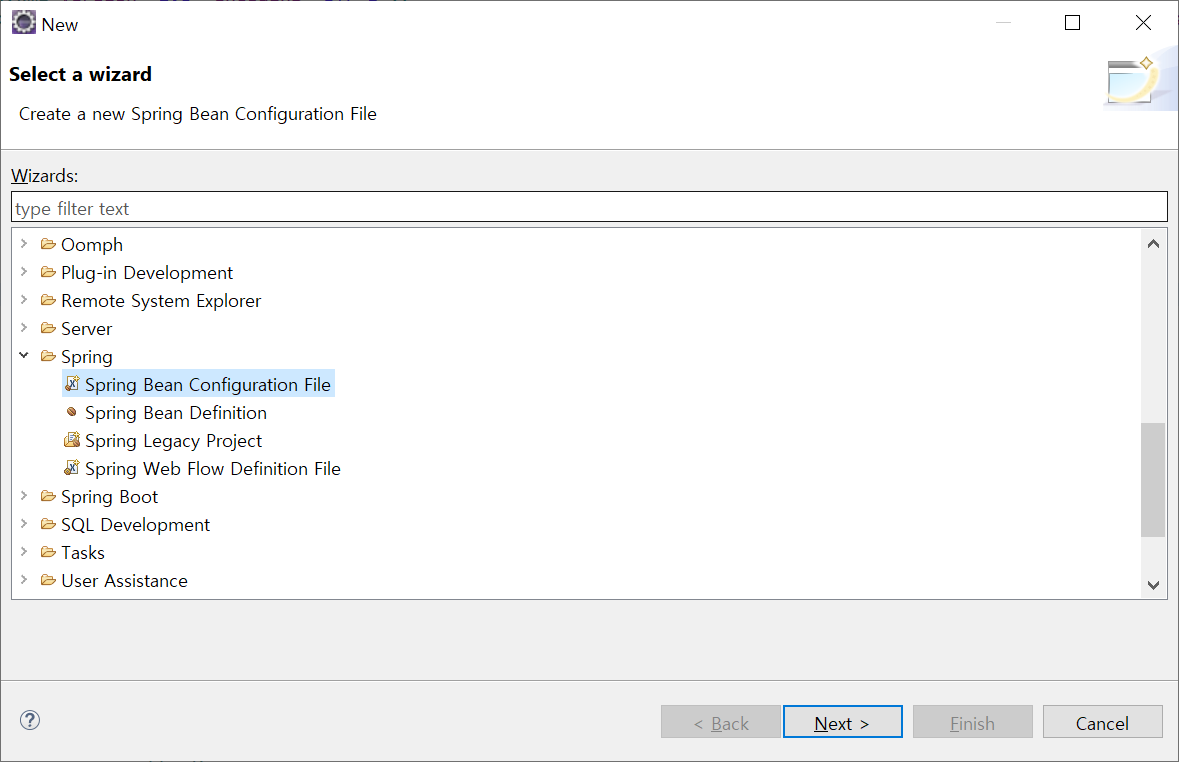Click the wizard list scroll up arrow
The image size is (1179, 762).
(1153, 244)
